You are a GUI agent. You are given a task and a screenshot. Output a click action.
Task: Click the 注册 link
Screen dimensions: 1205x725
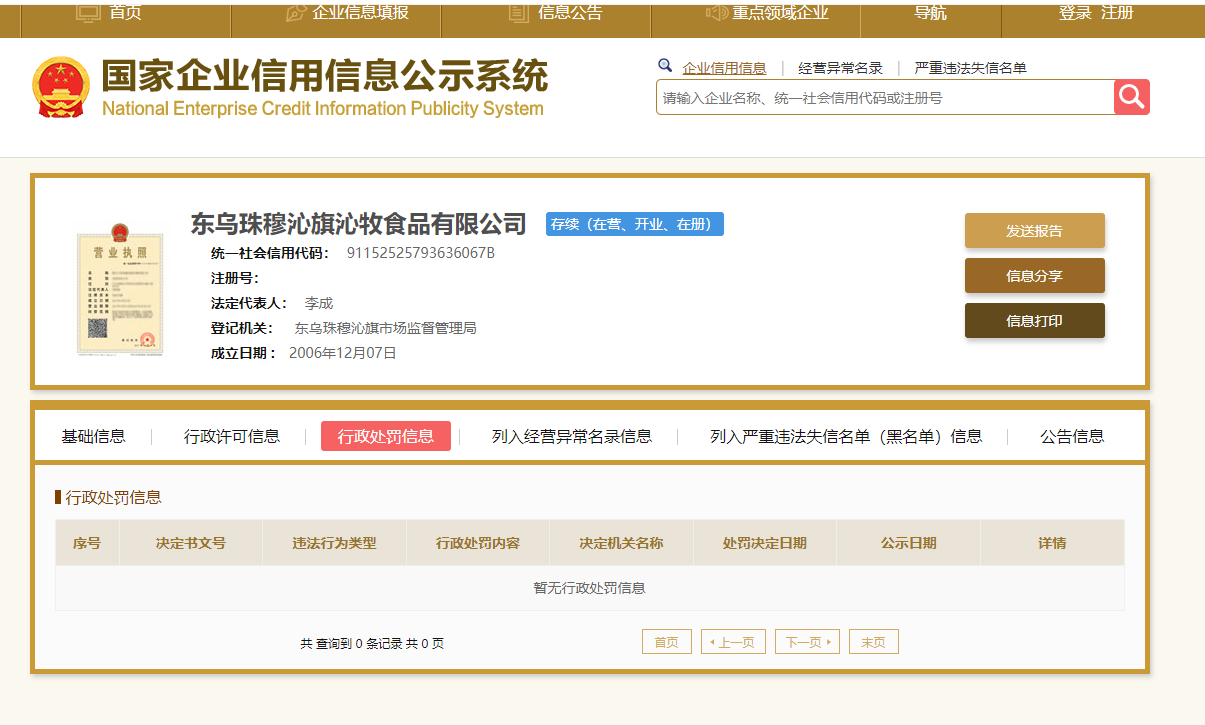pos(1117,13)
